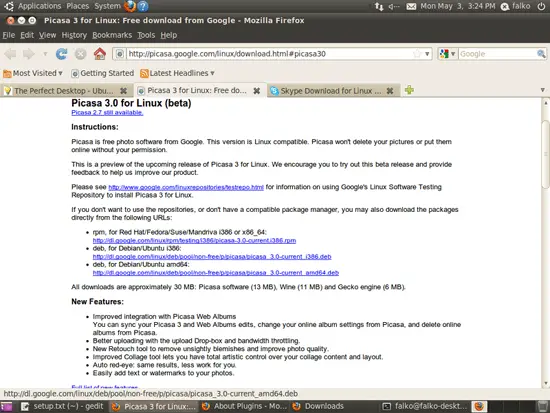Click the Forward navigation arrow
Image resolution: width=550 pixels, height=413 pixels.
point(29,54)
